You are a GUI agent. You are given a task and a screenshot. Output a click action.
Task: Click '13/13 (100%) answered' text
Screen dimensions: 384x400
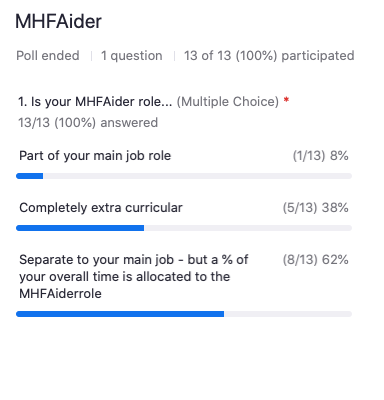tap(88, 123)
